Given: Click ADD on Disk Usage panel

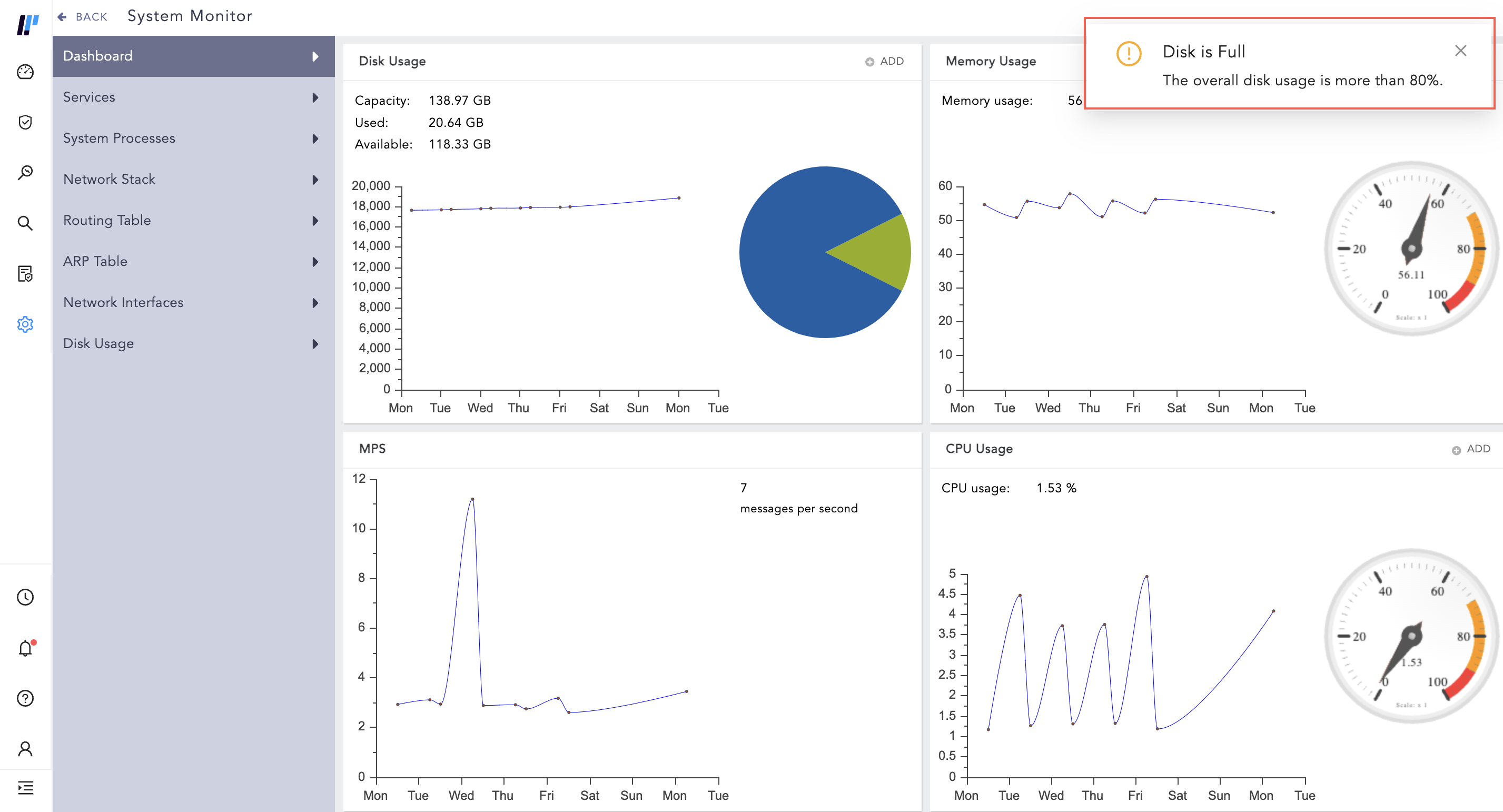Looking at the screenshot, I should (x=885, y=61).
